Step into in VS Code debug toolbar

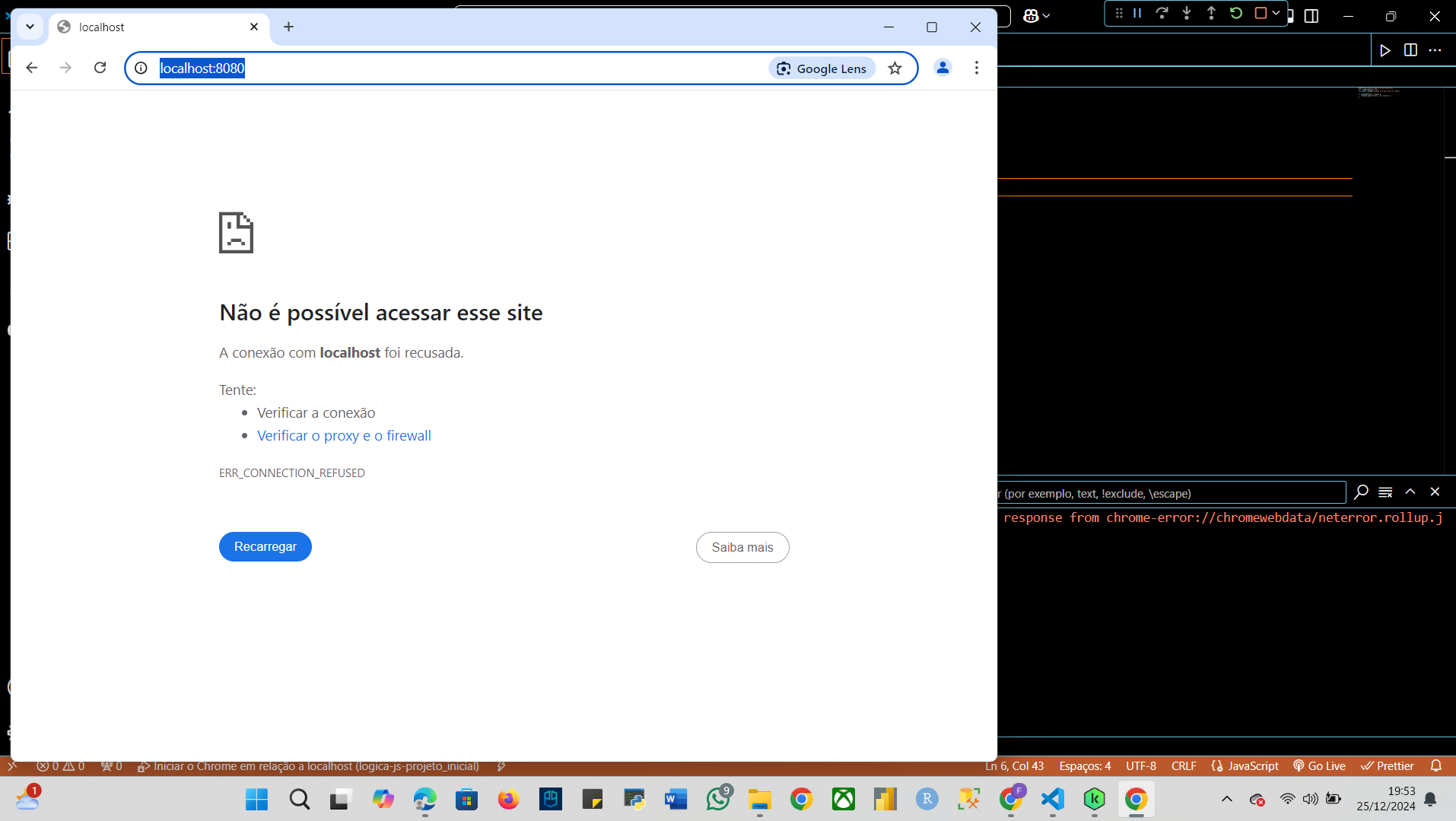1187,13
